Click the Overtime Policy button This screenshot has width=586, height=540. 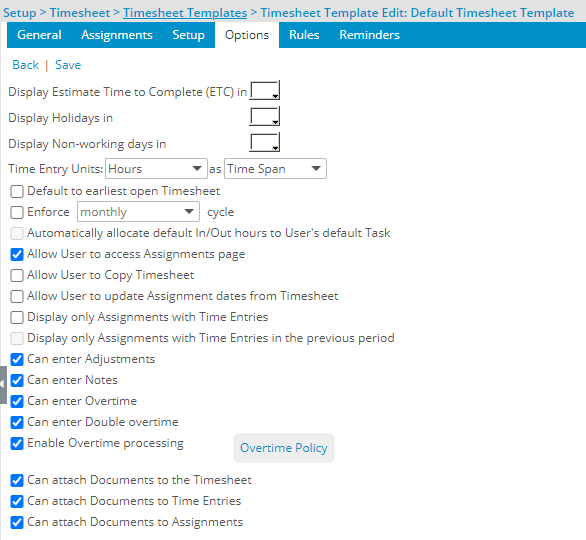pyautogui.click(x=284, y=448)
